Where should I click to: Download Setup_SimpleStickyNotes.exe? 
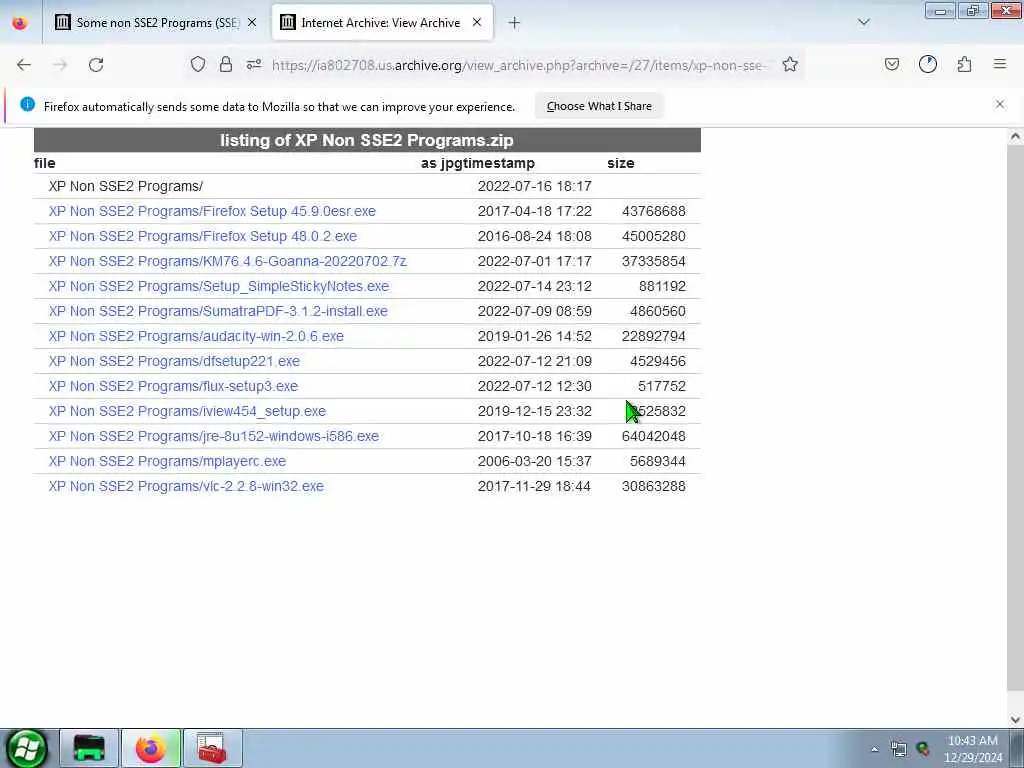coord(219,286)
